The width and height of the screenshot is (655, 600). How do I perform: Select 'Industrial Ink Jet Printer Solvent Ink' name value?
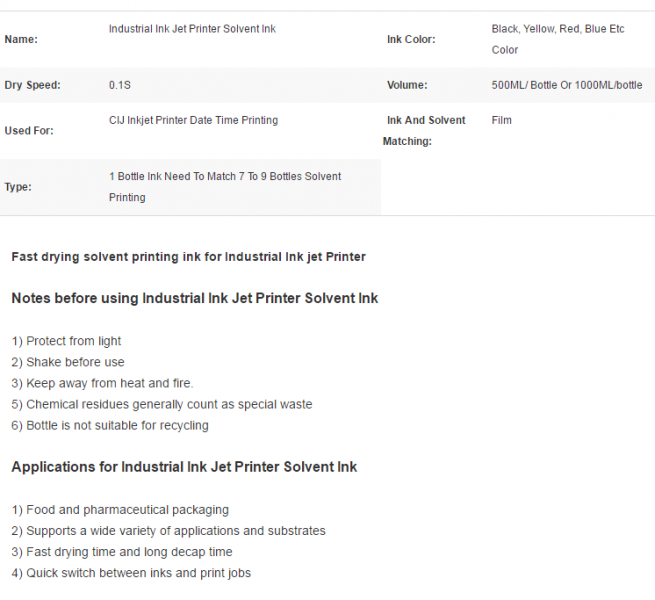[192, 29]
